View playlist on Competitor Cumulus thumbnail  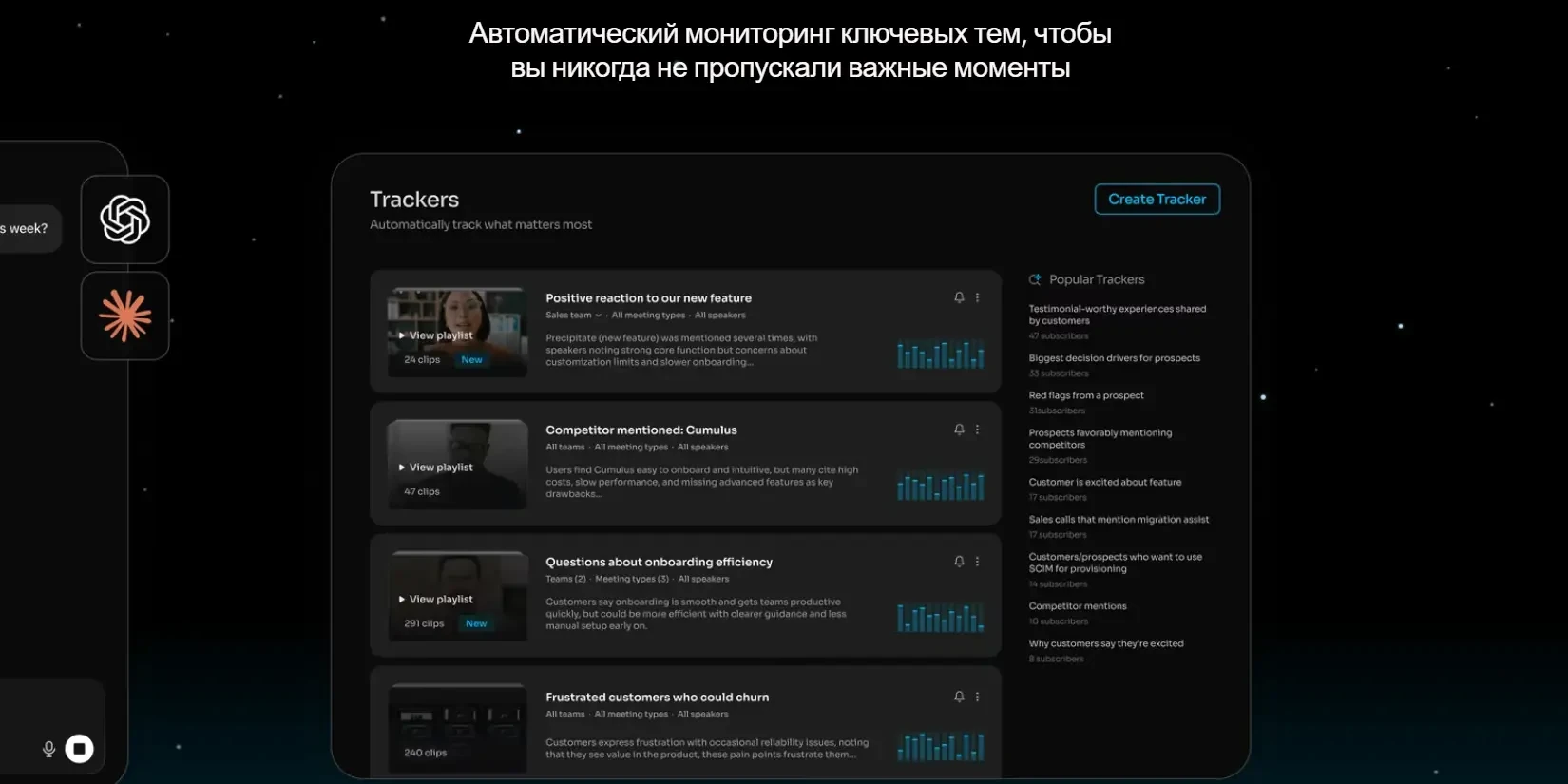click(x=435, y=468)
